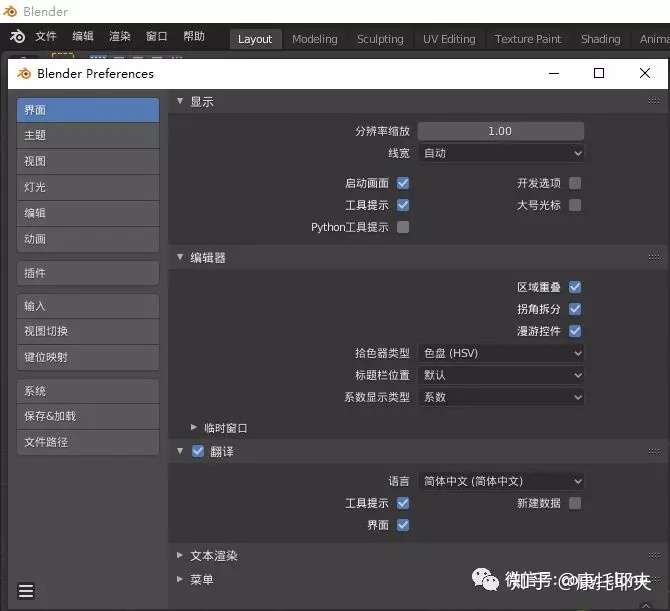670x611 pixels.
Task: Click the Blender logo icon in menu bar
Action: (18, 36)
